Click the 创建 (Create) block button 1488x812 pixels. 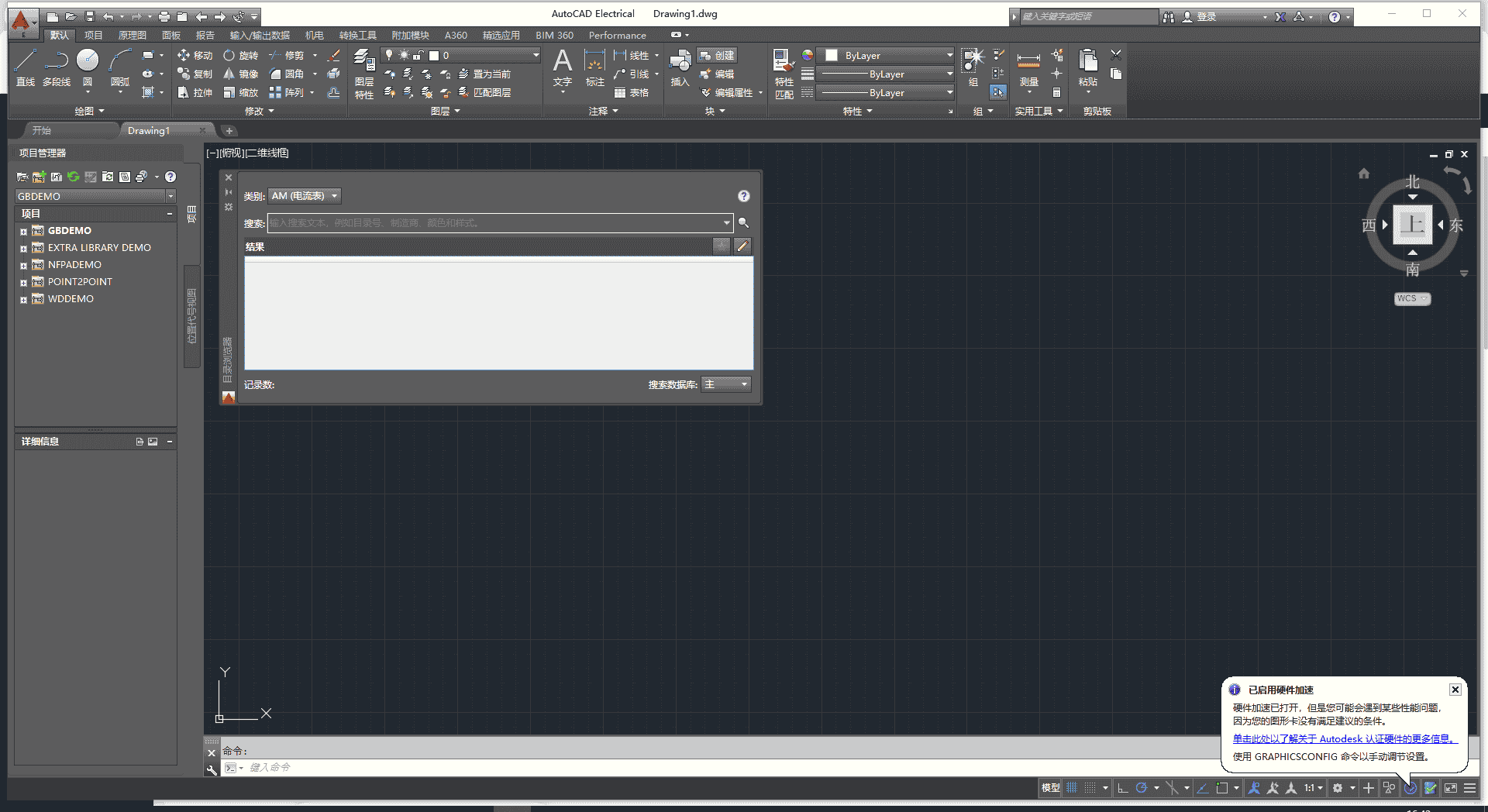pos(716,55)
